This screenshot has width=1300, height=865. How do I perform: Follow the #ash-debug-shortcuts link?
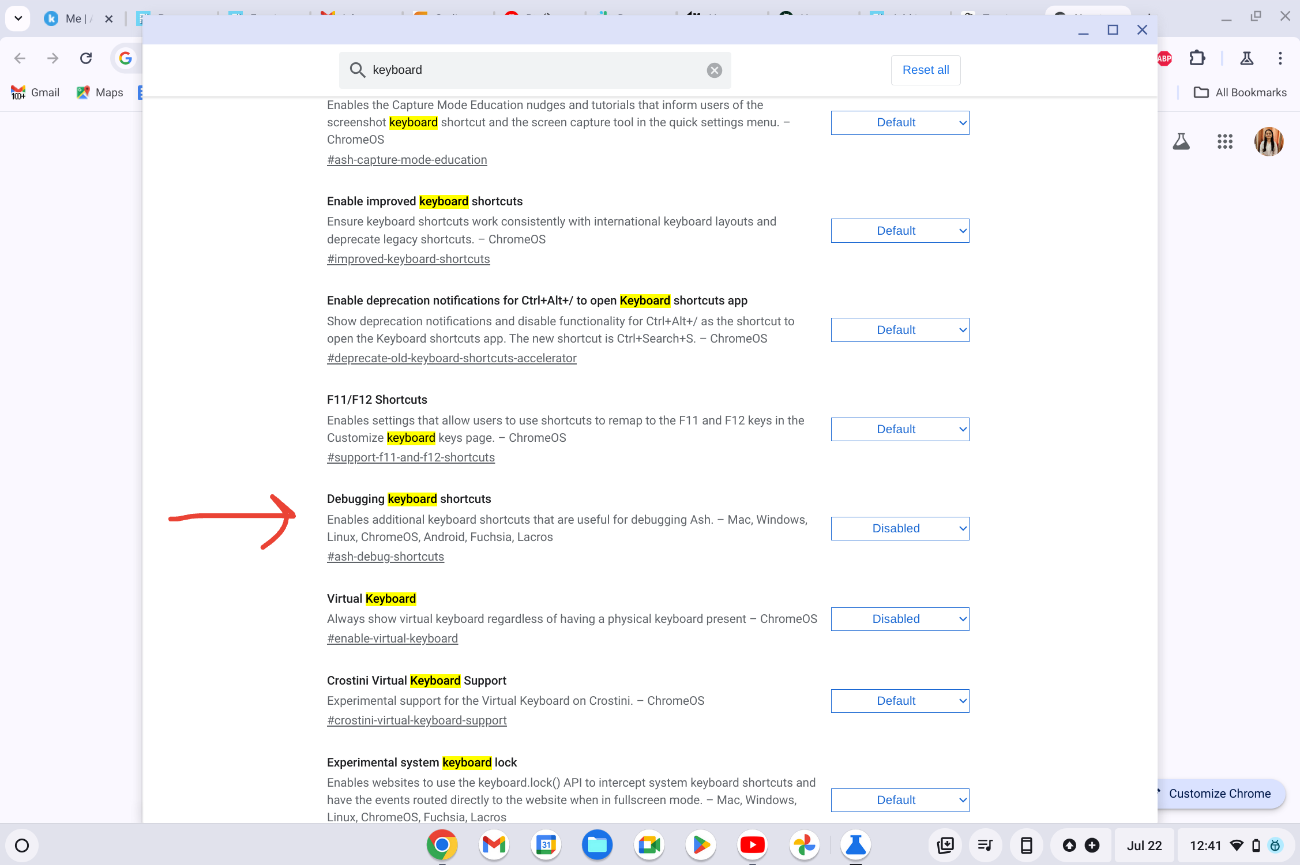coord(385,556)
